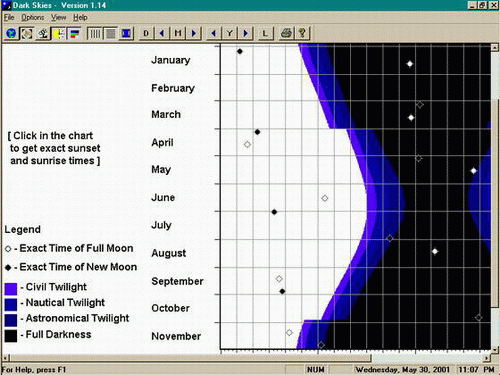Image resolution: width=500 pixels, height=375 pixels.
Task: Open the File menu
Action: (9, 17)
